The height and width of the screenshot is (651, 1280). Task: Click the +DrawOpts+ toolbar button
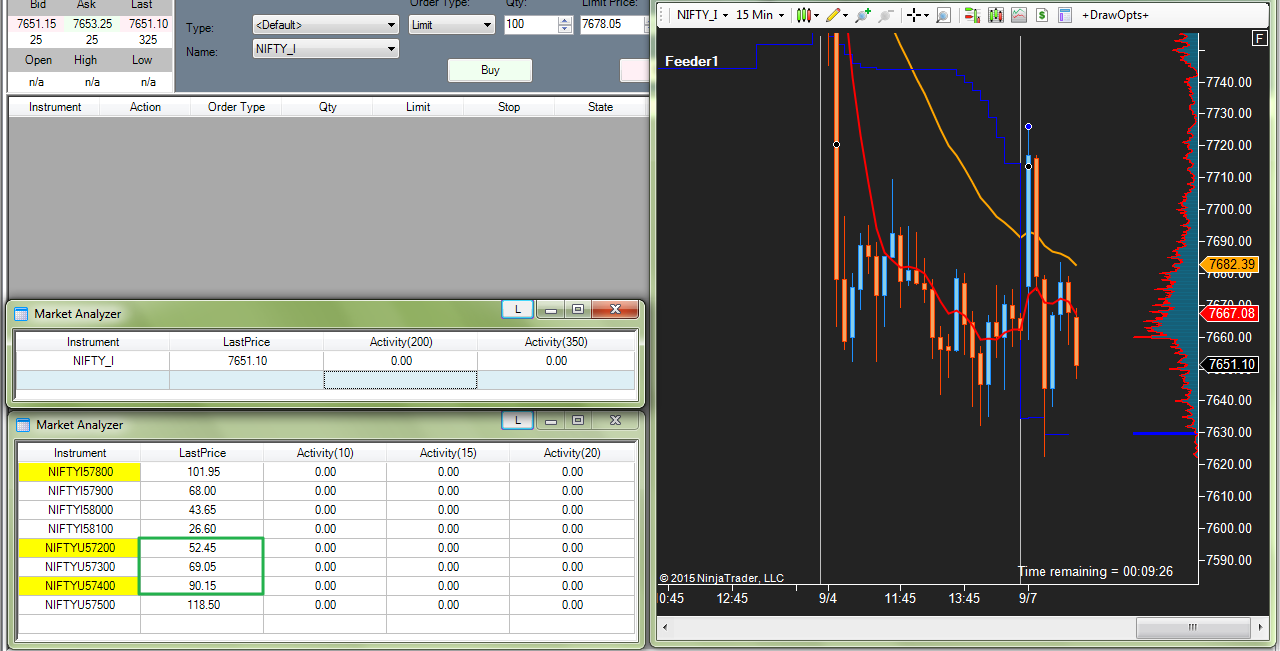click(1115, 15)
